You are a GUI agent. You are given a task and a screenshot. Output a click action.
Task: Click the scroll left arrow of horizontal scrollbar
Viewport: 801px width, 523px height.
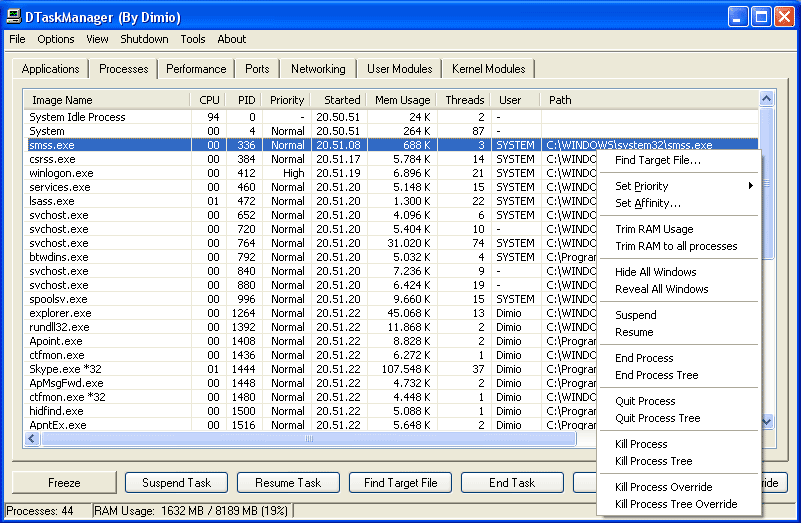(x=31, y=439)
